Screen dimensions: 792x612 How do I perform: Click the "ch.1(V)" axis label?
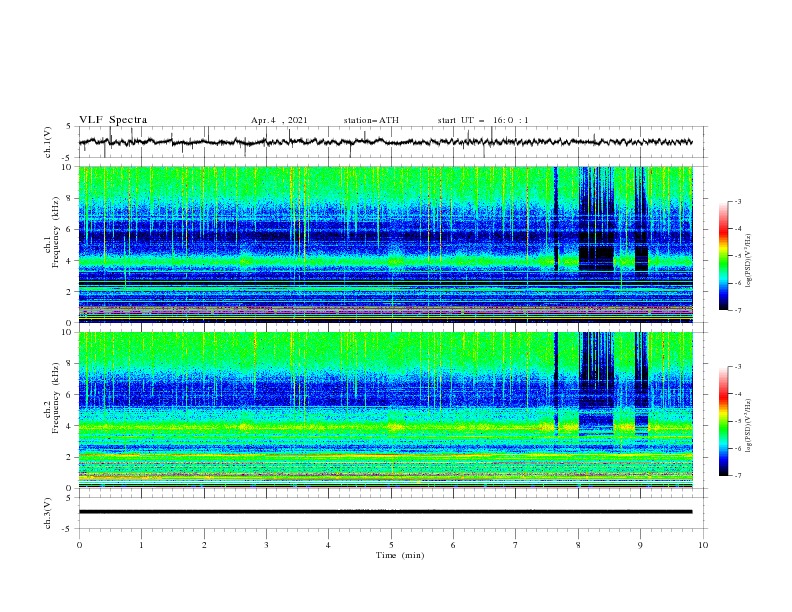(48, 142)
